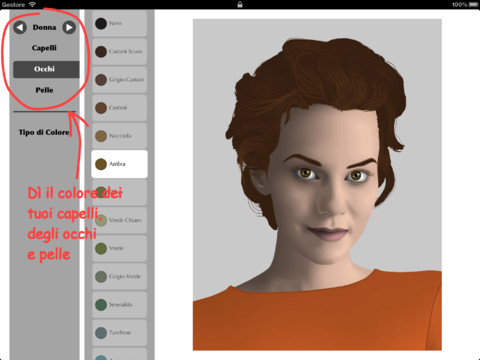
Task: Switch to the Pelle tab
Action: point(44,90)
